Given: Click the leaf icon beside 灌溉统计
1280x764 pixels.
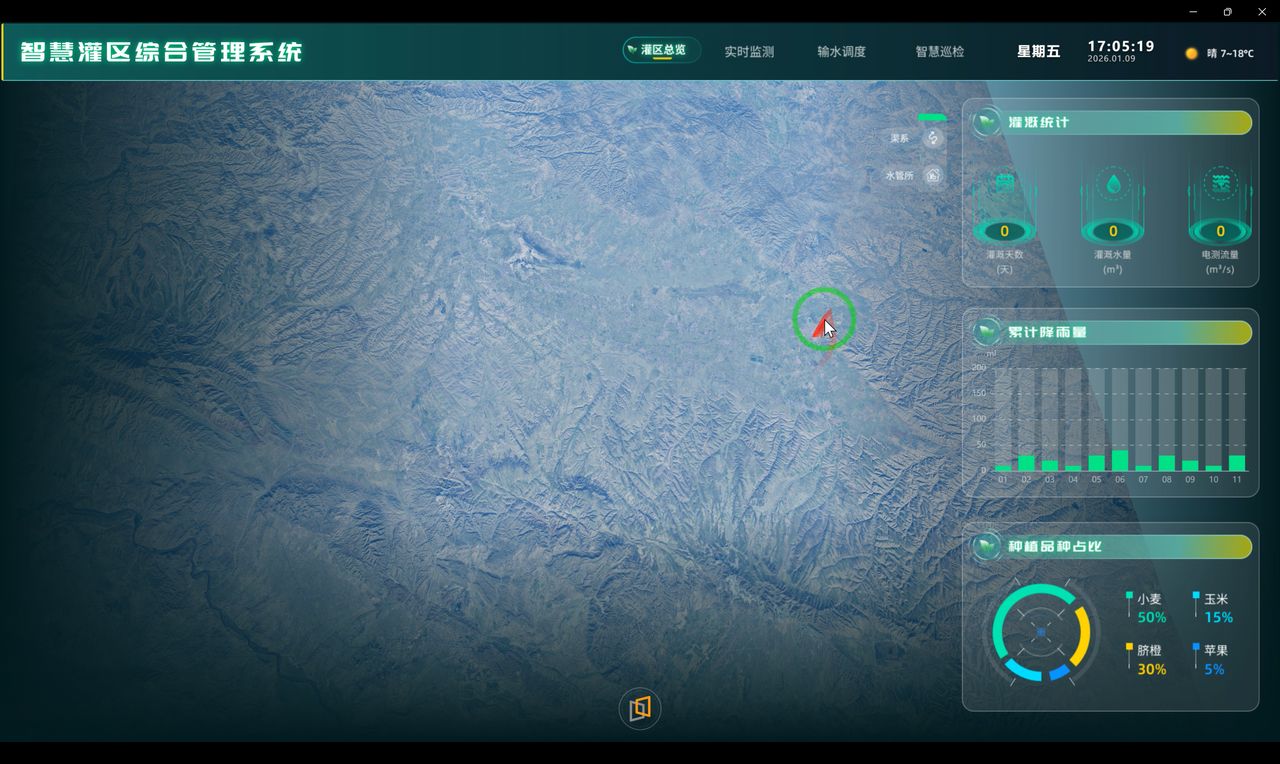Looking at the screenshot, I should click(x=987, y=122).
